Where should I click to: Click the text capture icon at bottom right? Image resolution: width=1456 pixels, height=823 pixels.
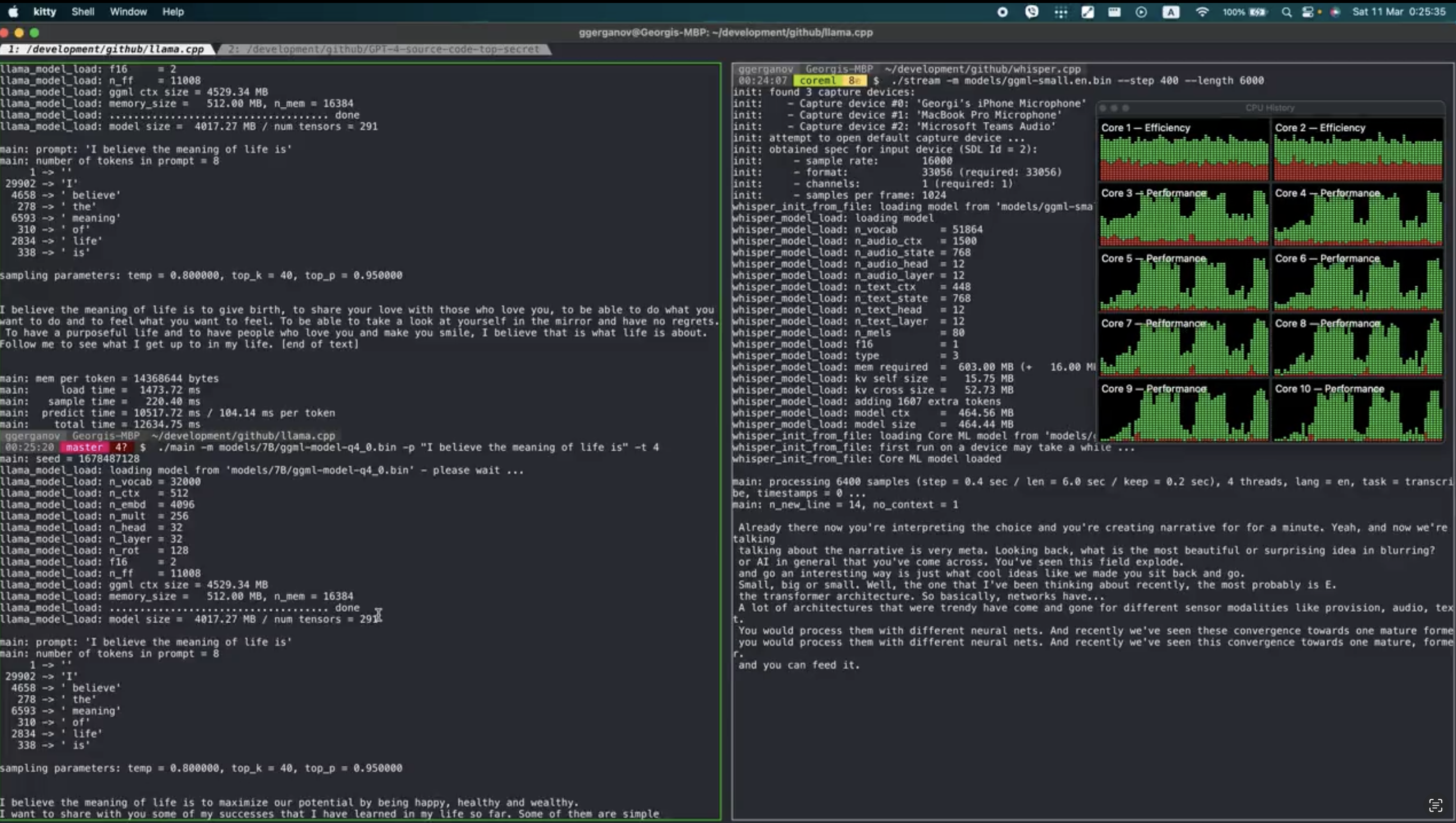click(x=1436, y=805)
